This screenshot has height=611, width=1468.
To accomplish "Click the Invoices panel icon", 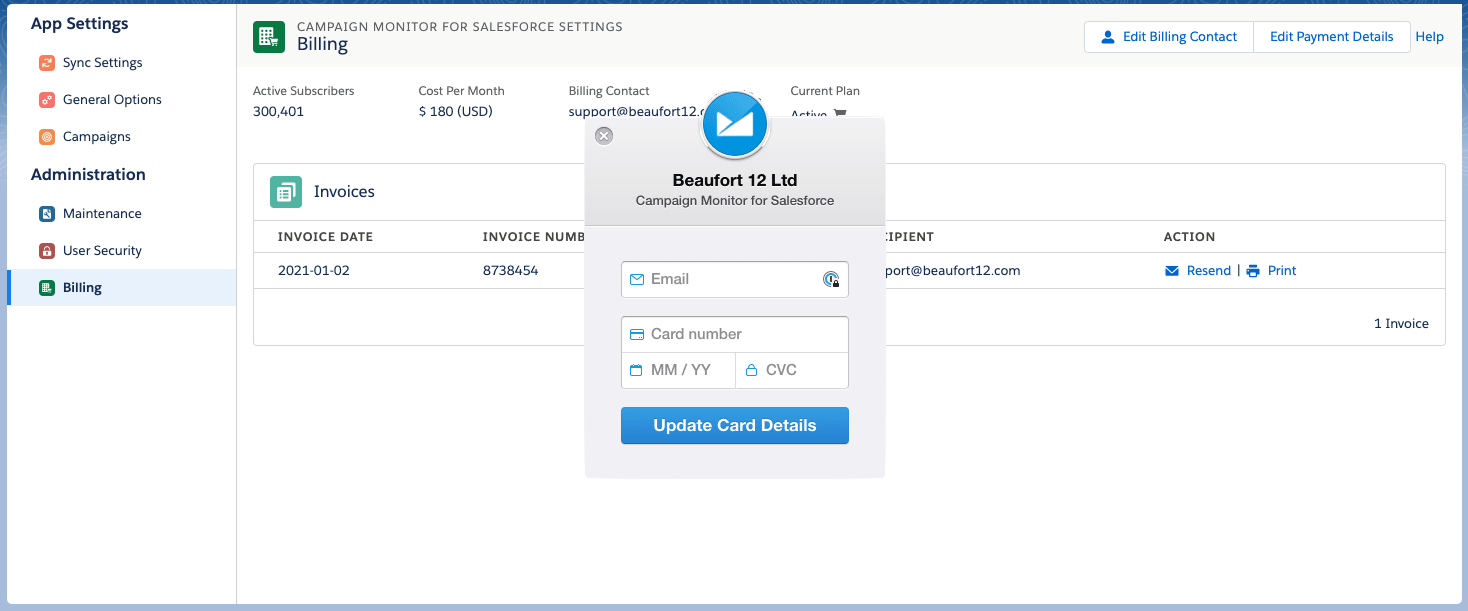I will [286, 192].
